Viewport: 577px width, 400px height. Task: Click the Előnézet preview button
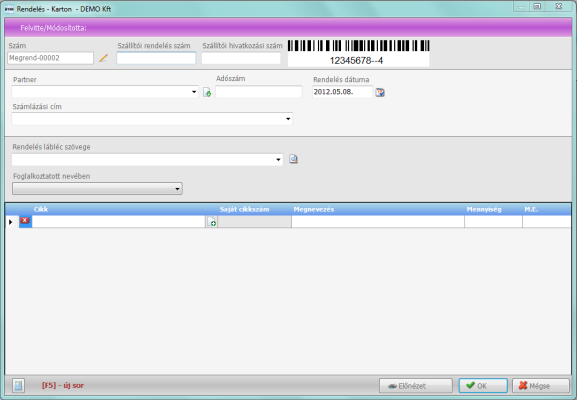click(x=416, y=386)
